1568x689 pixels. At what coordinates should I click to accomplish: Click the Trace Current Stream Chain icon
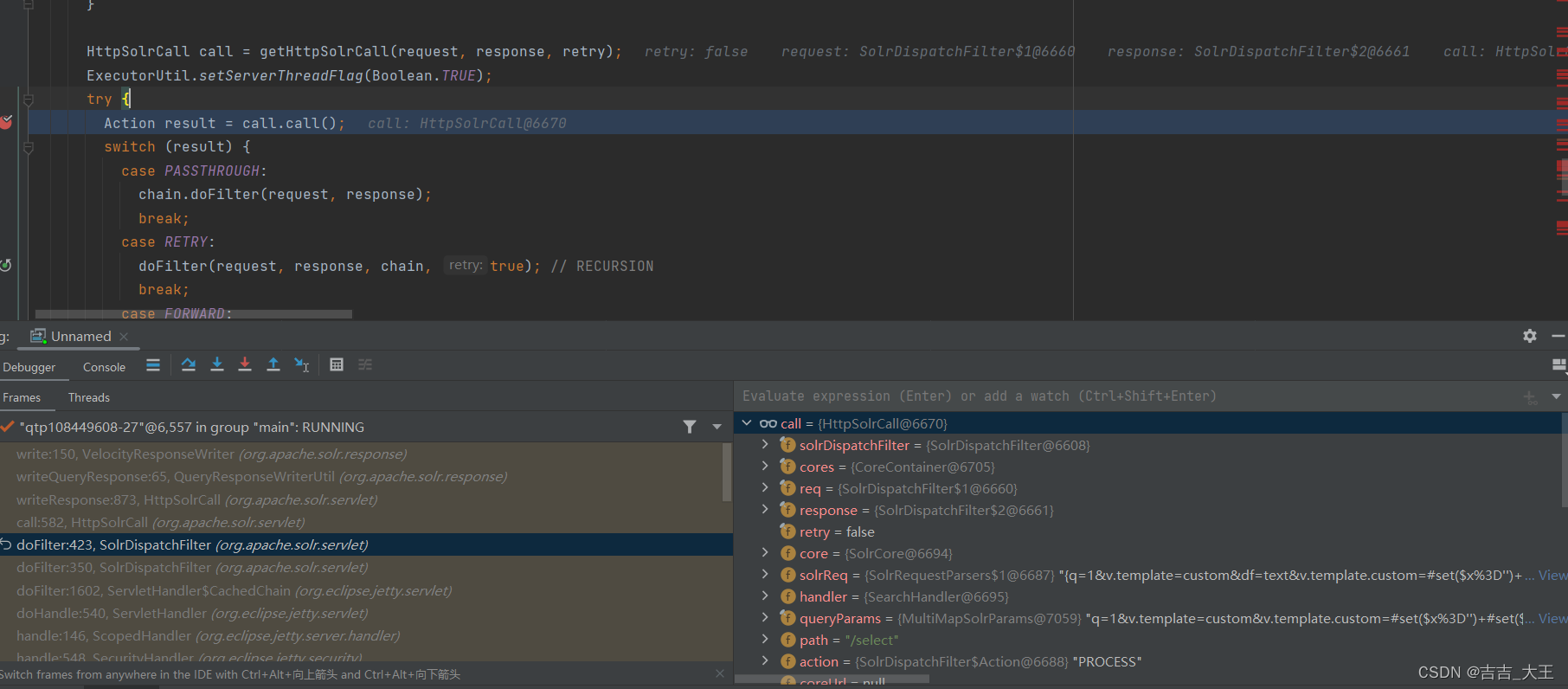point(365,365)
